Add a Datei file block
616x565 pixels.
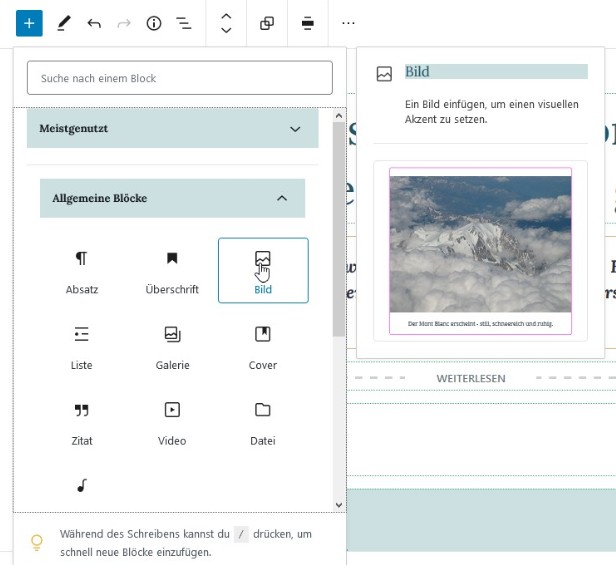262,422
